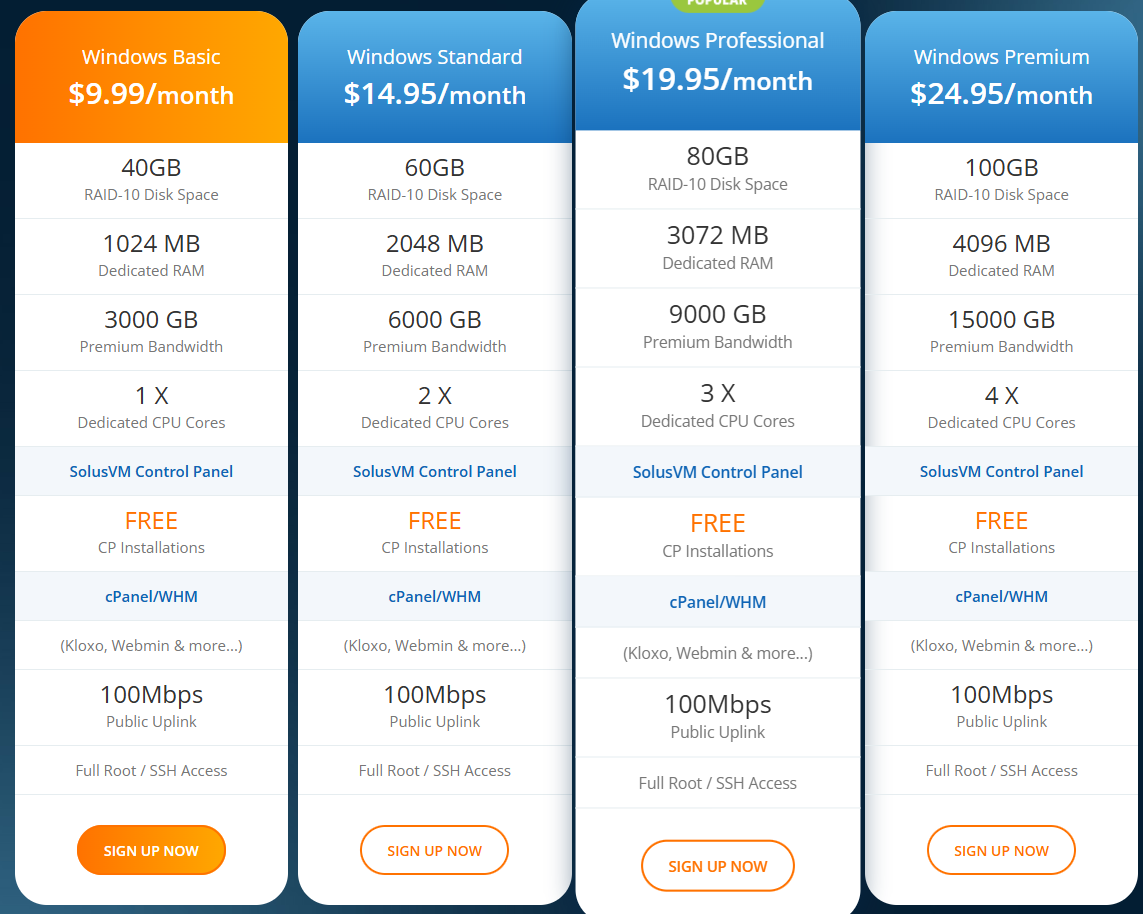The image size is (1143, 914).
Task: Click Sign Up Now for Windows Premium
Action: coord(1002,850)
